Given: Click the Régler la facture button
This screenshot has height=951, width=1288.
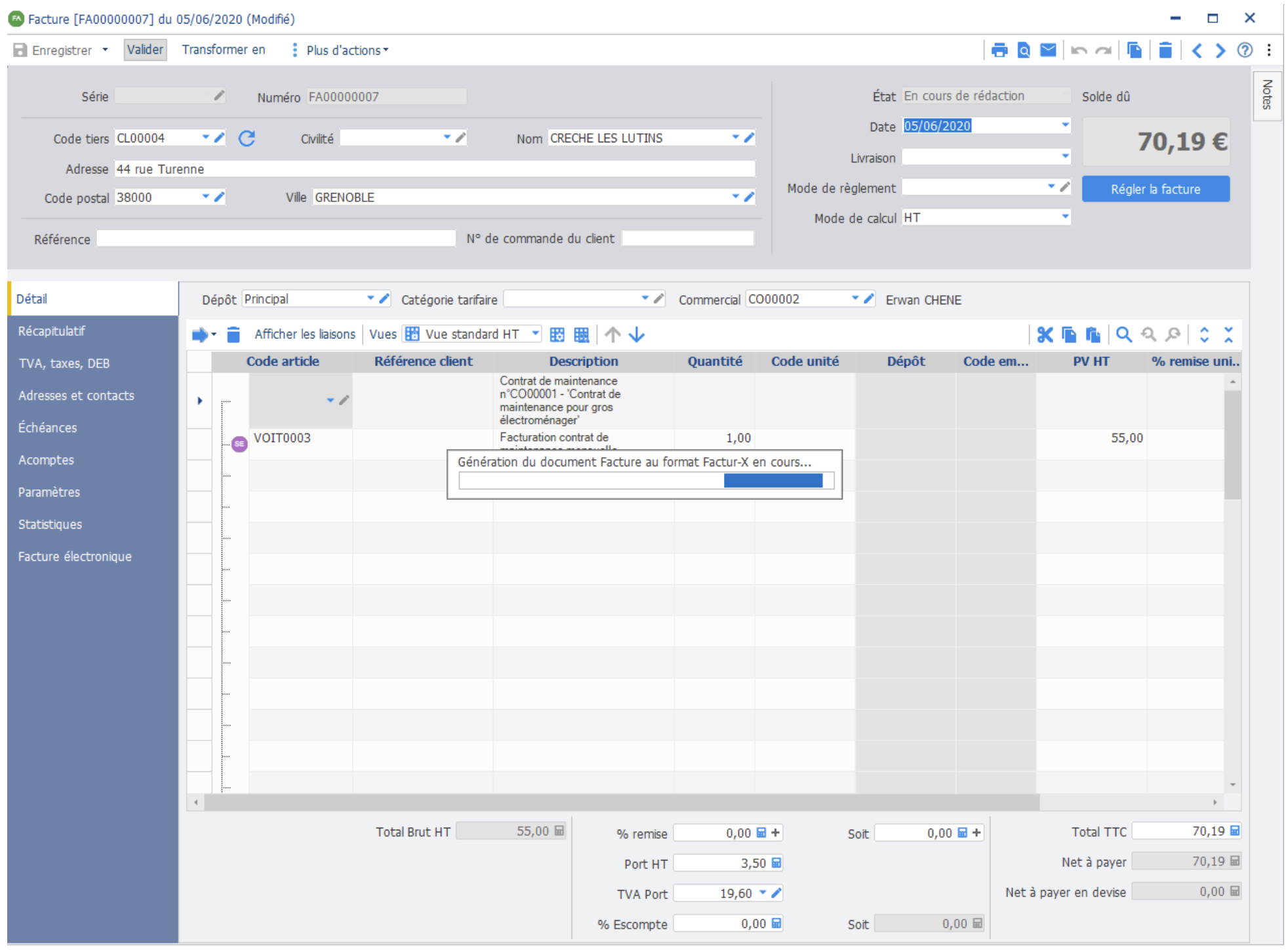Looking at the screenshot, I should (x=1156, y=190).
